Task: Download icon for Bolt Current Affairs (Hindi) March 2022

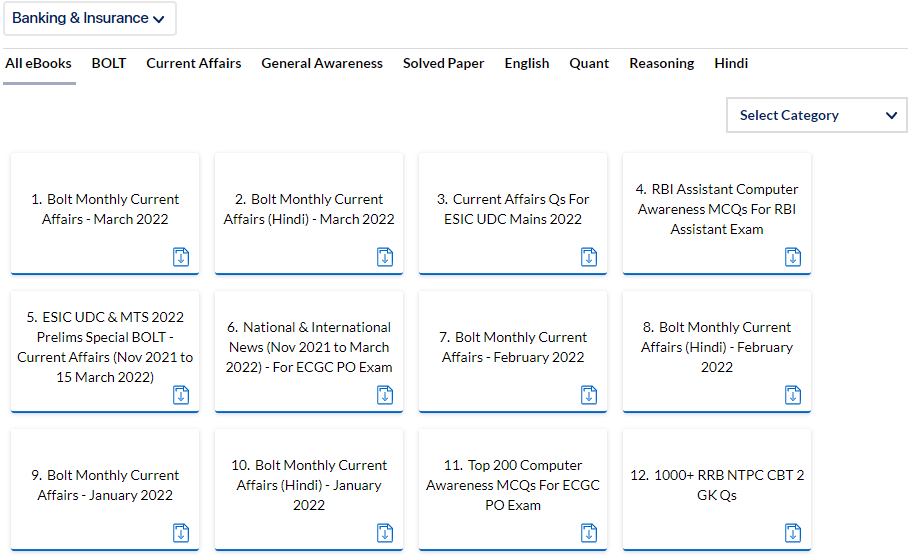Action: tap(385, 257)
